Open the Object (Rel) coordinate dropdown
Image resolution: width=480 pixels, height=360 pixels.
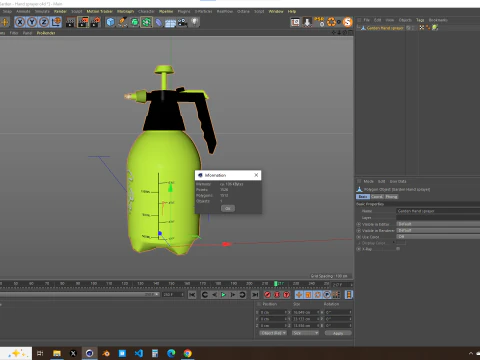tap(273, 333)
